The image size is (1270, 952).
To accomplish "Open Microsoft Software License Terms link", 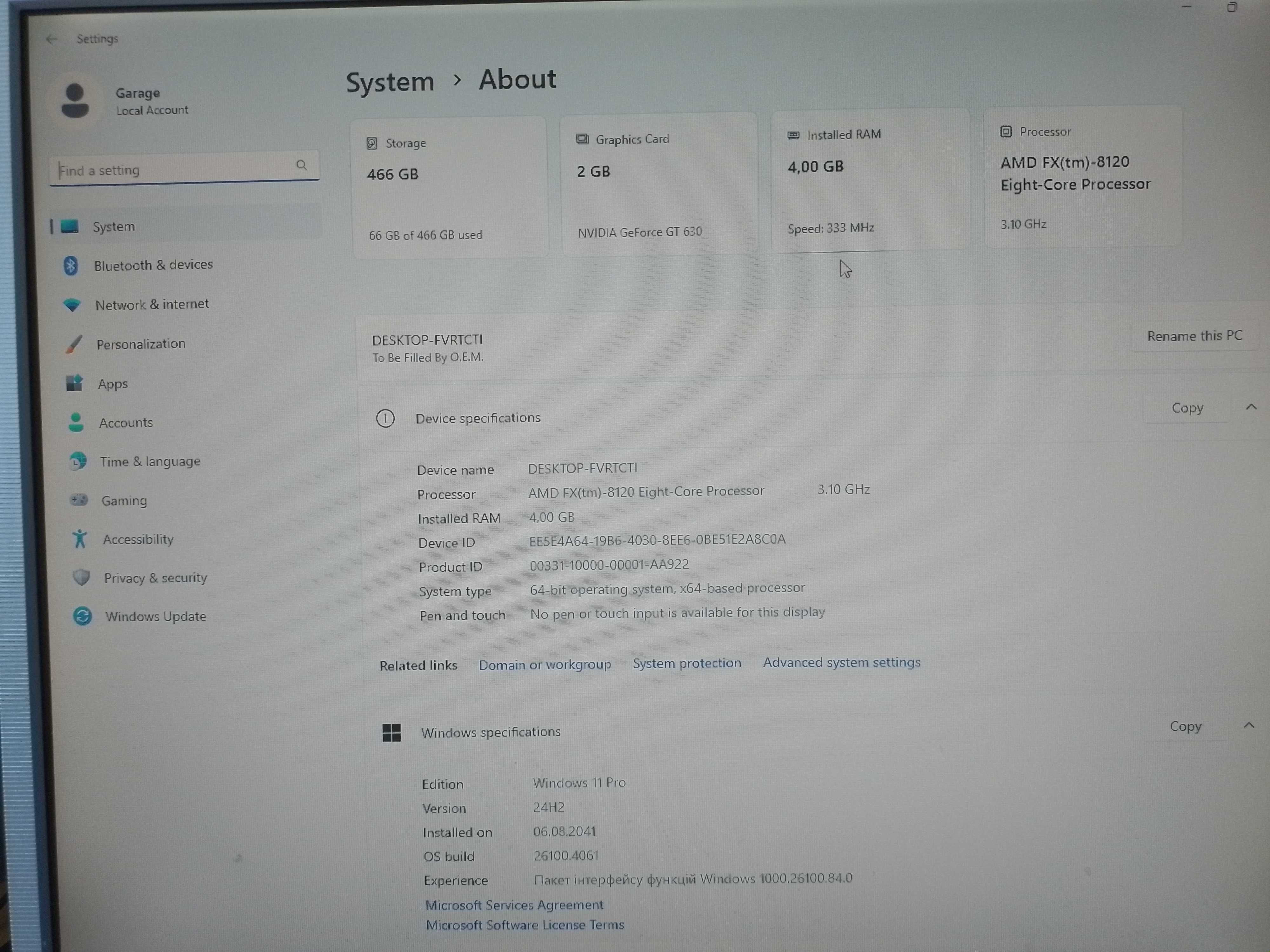I will pyautogui.click(x=525, y=925).
